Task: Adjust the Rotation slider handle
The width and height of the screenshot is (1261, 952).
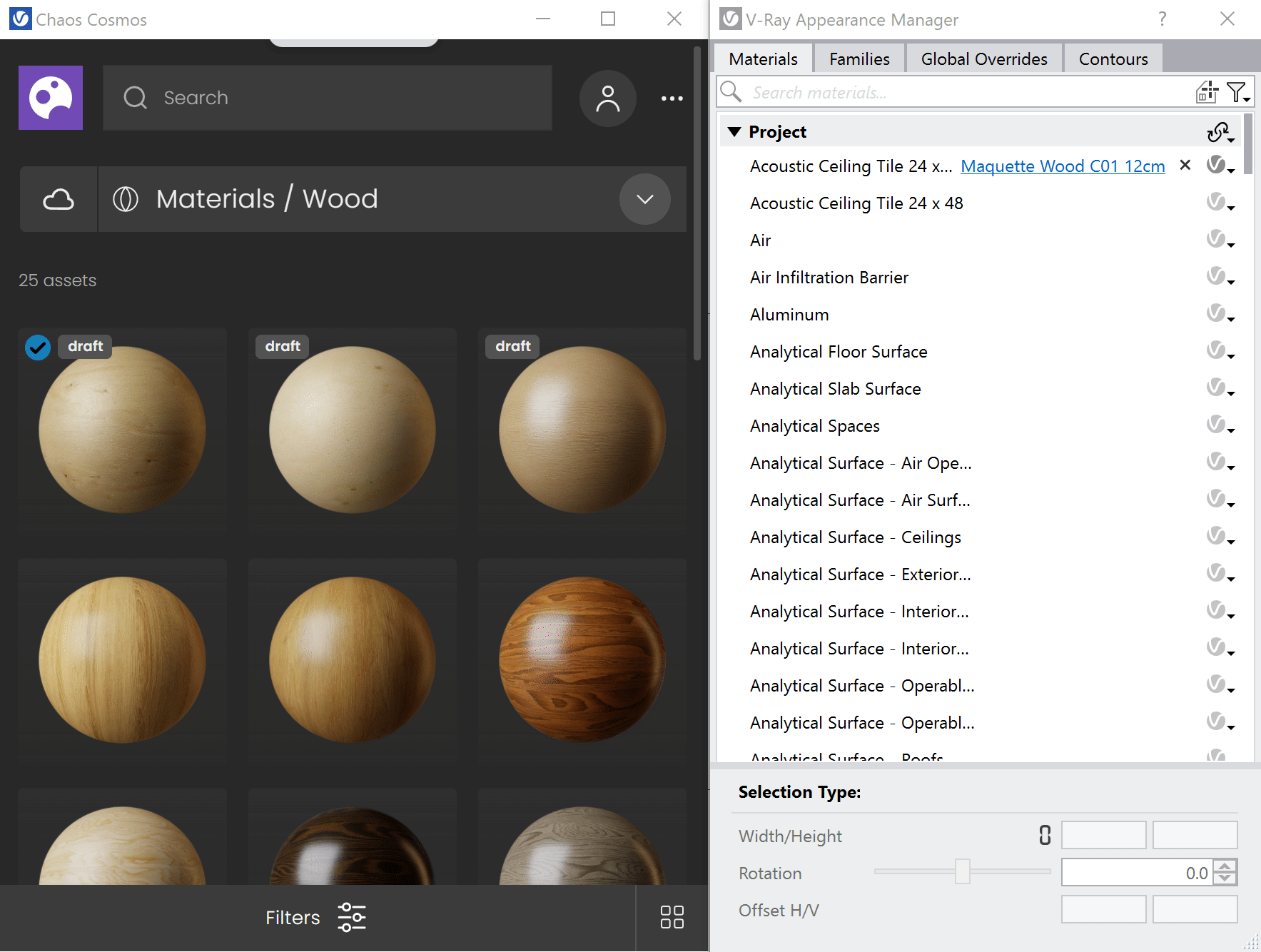Action: (x=963, y=871)
